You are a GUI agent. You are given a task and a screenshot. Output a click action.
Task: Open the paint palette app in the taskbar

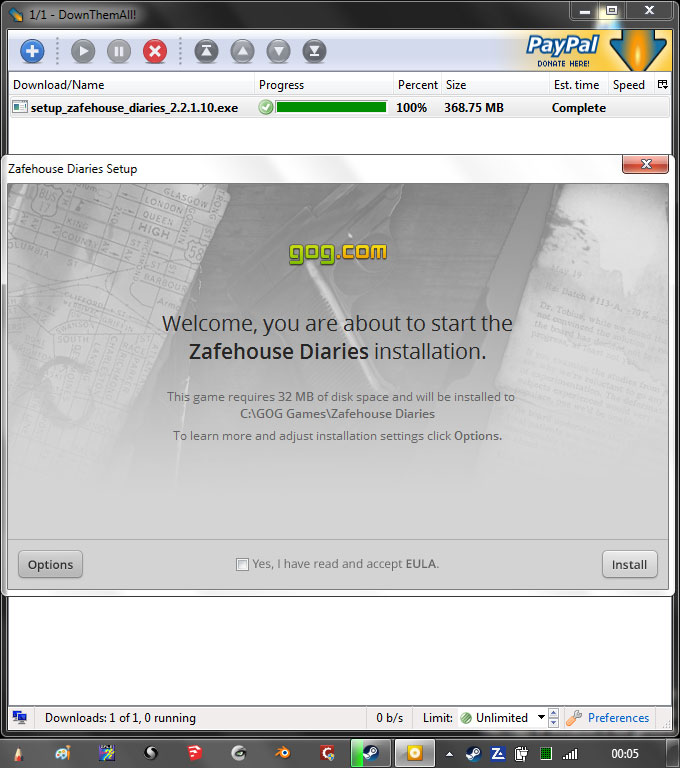[x=63, y=753]
